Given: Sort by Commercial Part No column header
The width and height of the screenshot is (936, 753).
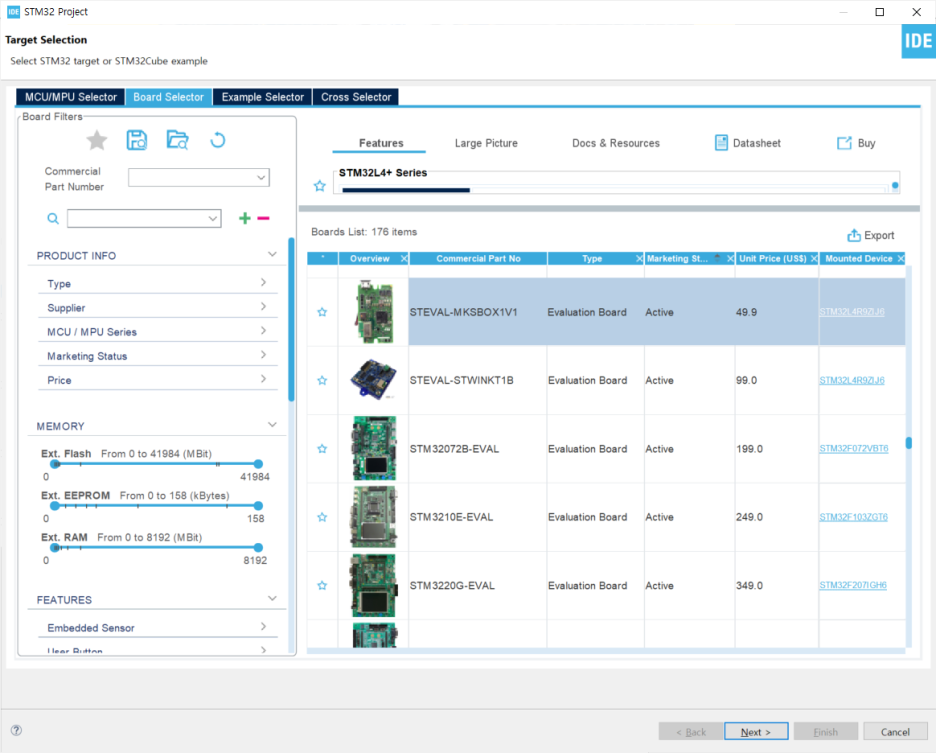Looking at the screenshot, I should 478,259.
